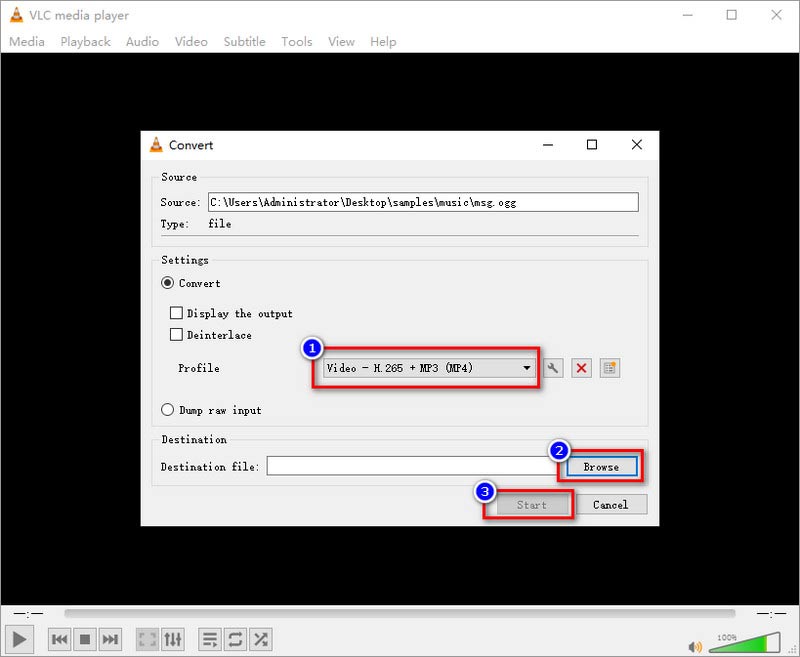Viewport: 800px width, 657px height.
Task: Maximize the VLC main window
Action: coord(732,15)
